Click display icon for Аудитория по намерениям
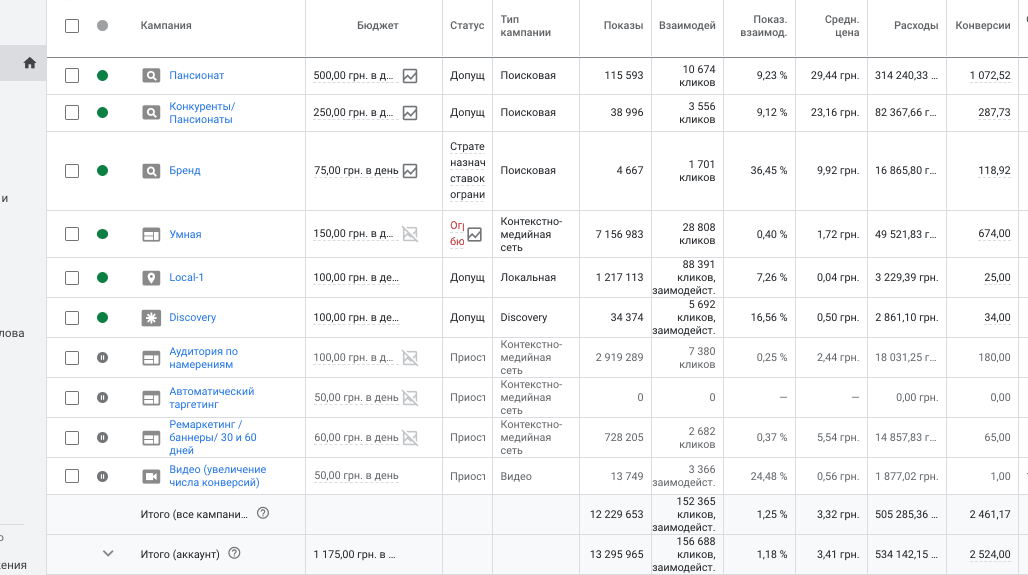 pos(151,358)
